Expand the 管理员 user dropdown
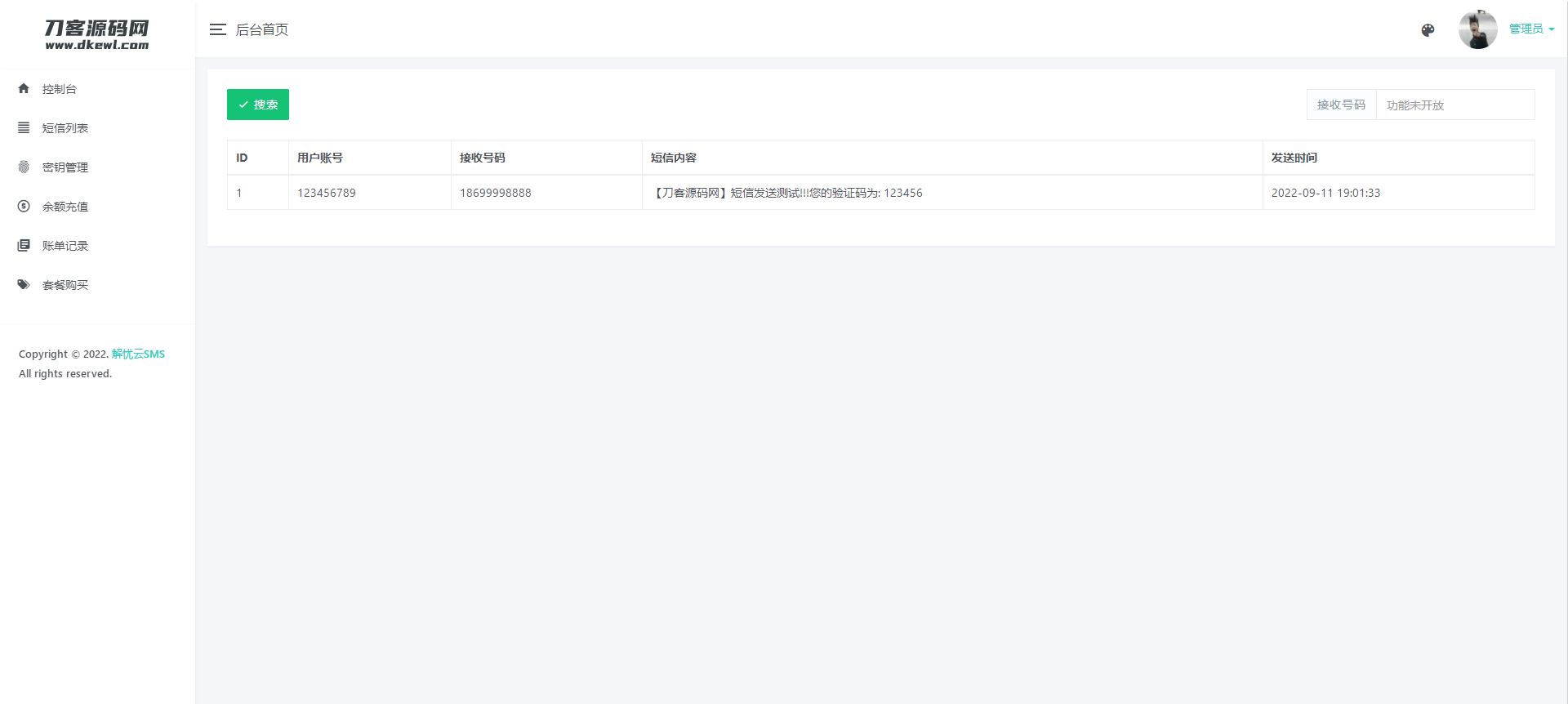 click(x=1531, y=29)
